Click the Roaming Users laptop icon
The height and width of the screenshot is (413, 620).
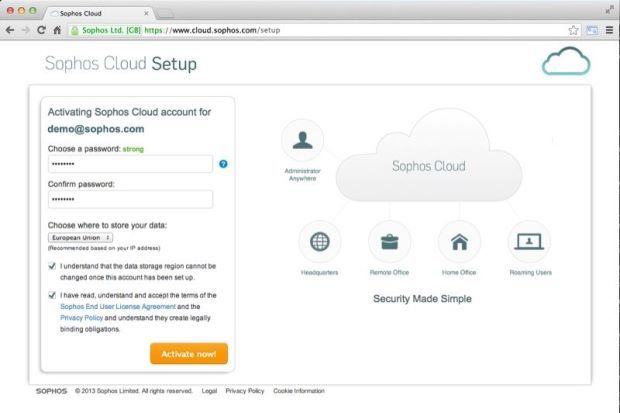pos(529,242)
